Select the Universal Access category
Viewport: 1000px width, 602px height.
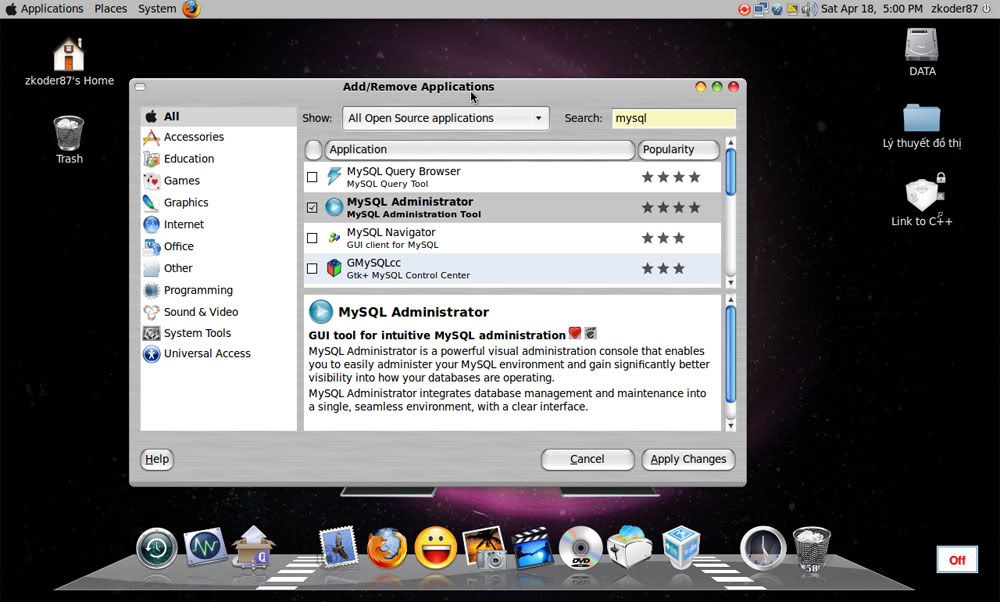[x=218, y=354]
